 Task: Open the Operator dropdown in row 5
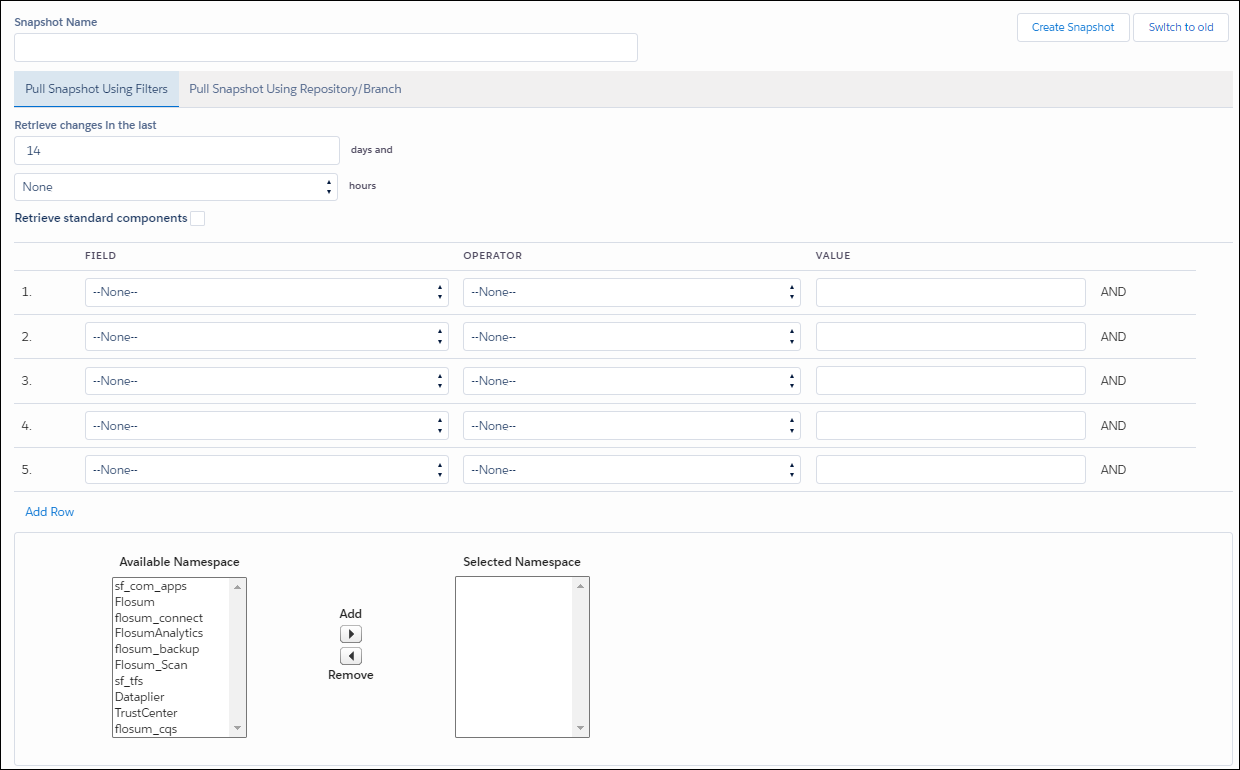632,470
